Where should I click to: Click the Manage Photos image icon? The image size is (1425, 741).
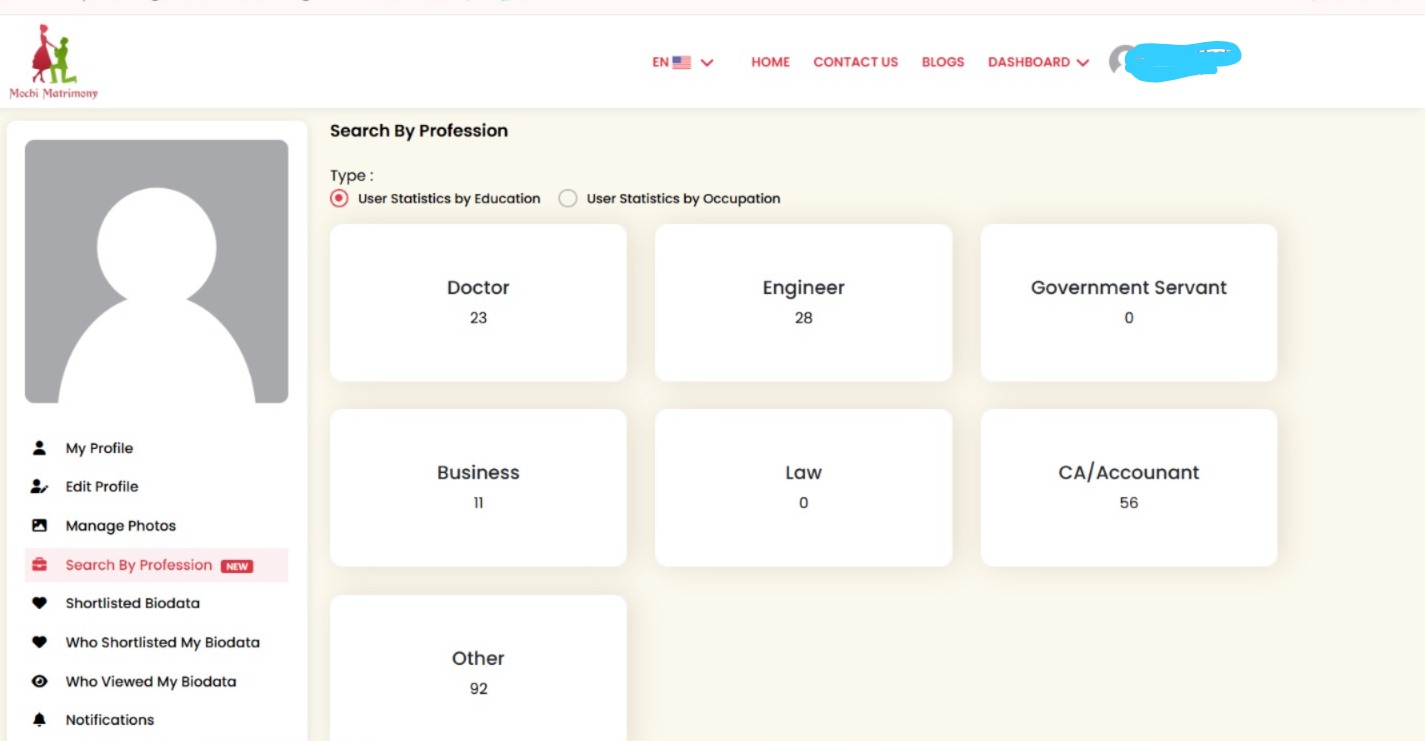click(x=40, y=526)
